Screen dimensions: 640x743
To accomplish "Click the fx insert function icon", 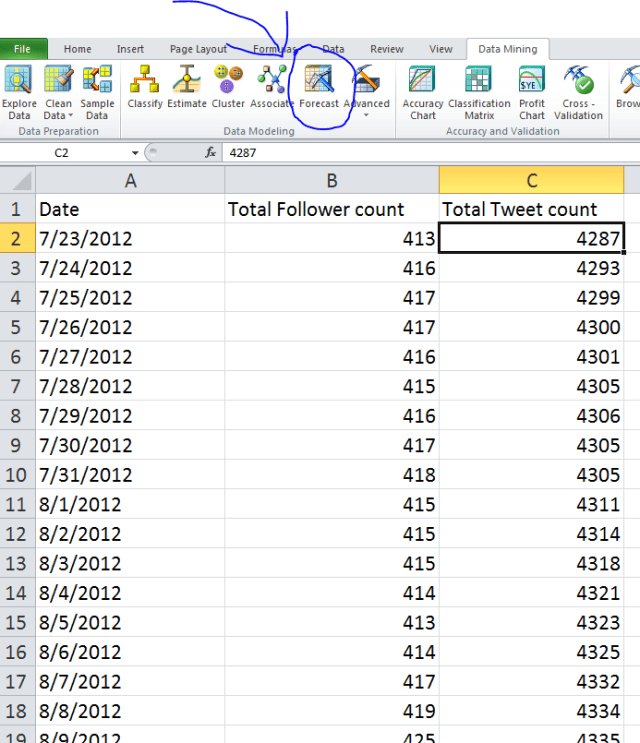I will (210, 153).
